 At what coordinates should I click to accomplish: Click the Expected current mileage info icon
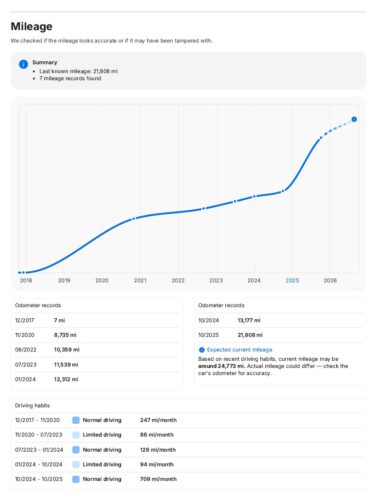(x=201, y=350)
